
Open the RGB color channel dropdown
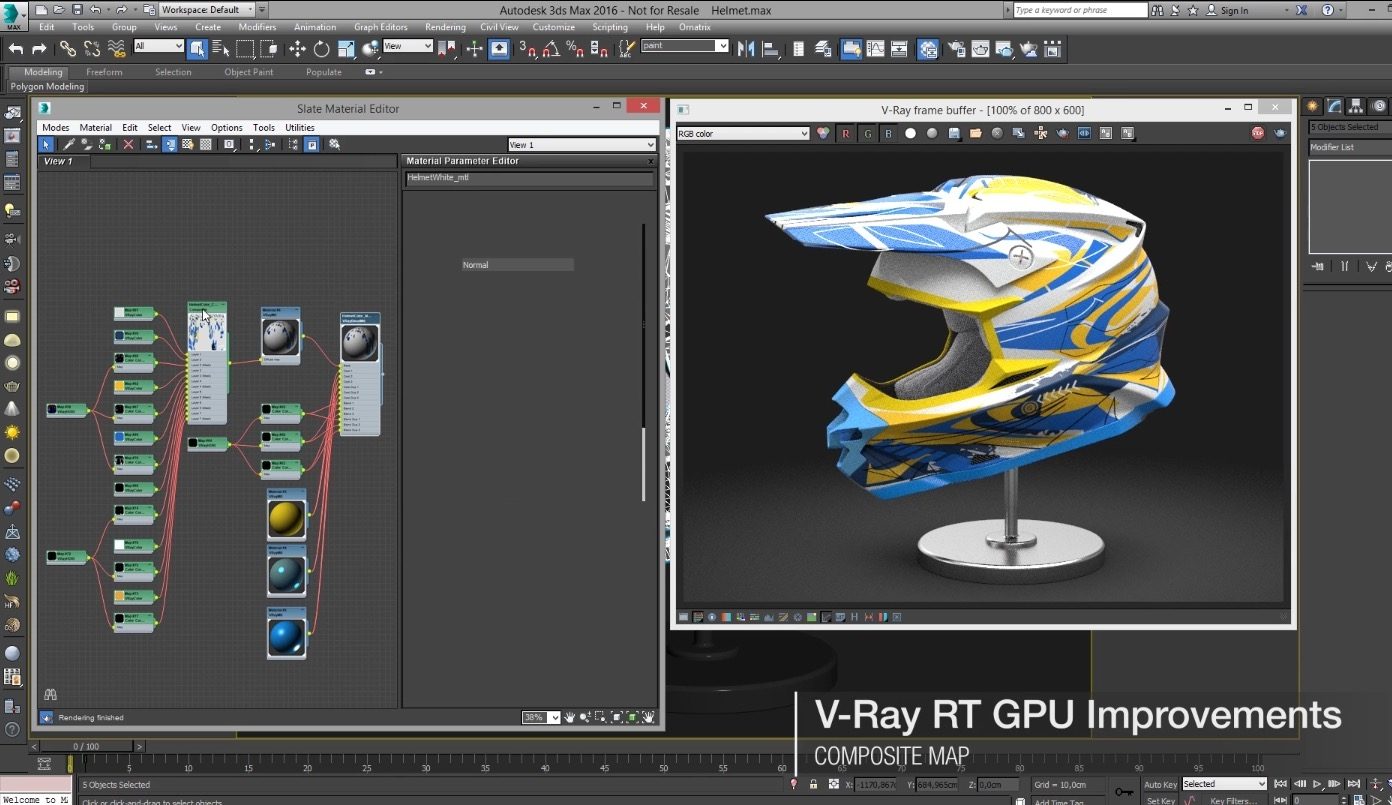click(x=743, y=133)
